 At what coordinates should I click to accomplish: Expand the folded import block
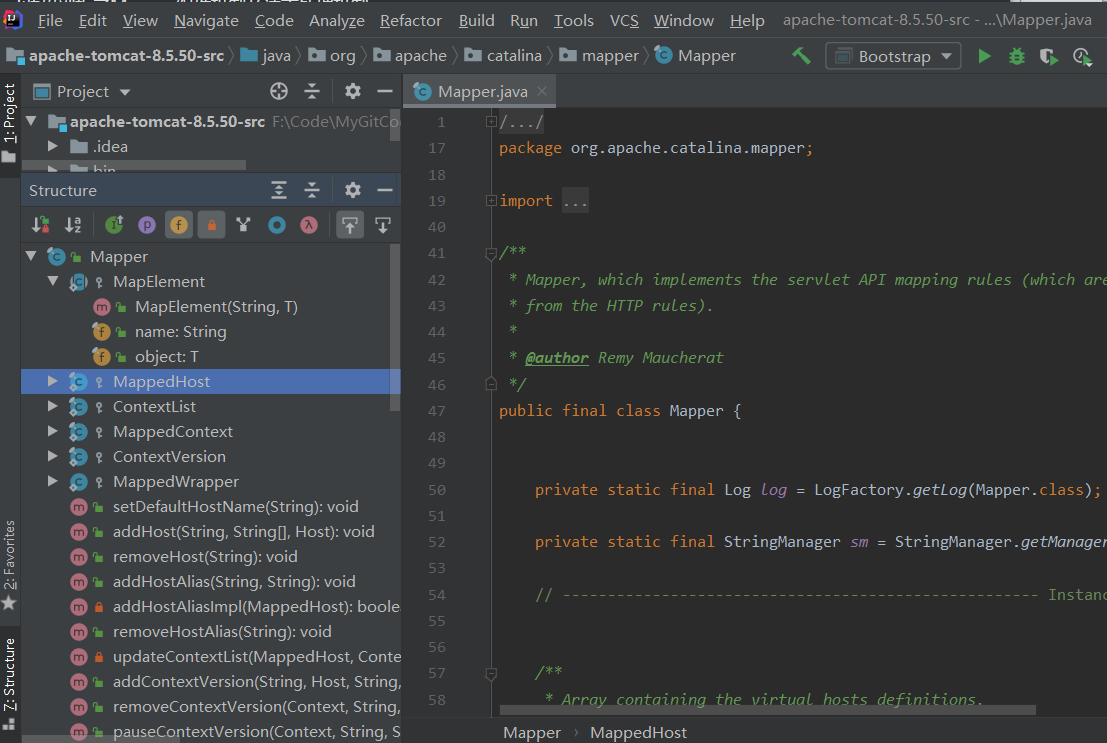click(491, 201)
